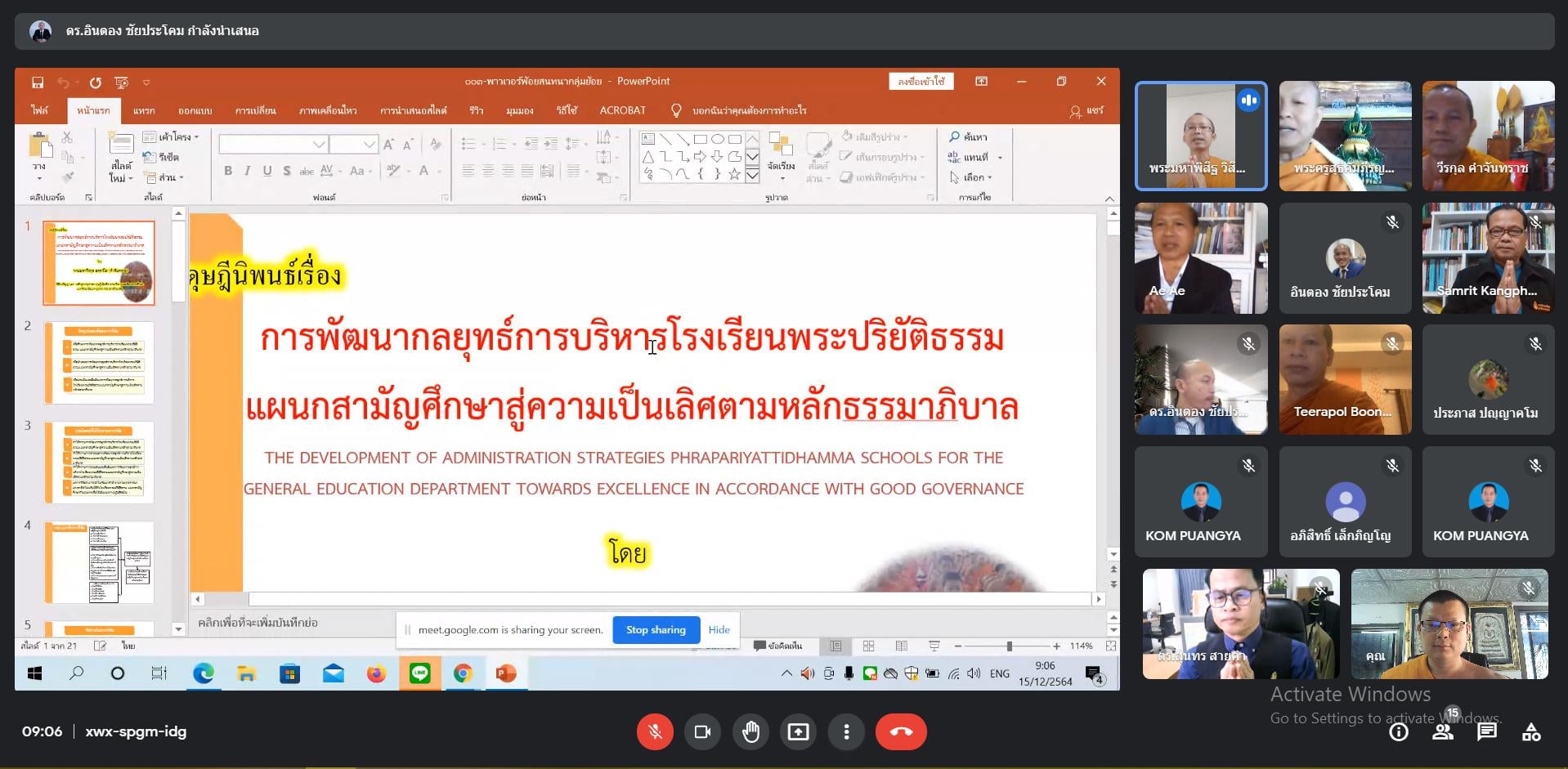The width and height of the screenshot is (1568, 769).
Task: Toggle Bold formatting
Action: [x=228, y=171]
